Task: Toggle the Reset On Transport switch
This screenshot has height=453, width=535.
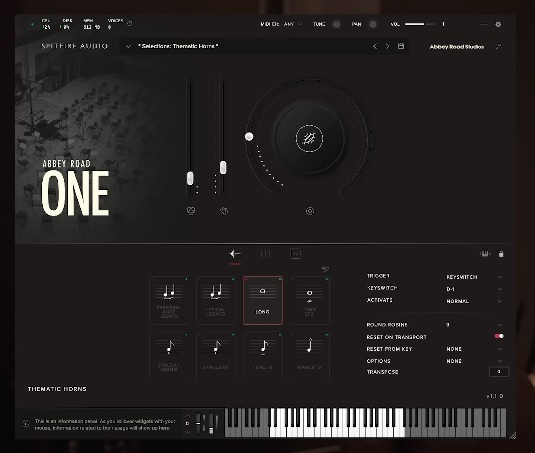Action: tap(499, 336)
